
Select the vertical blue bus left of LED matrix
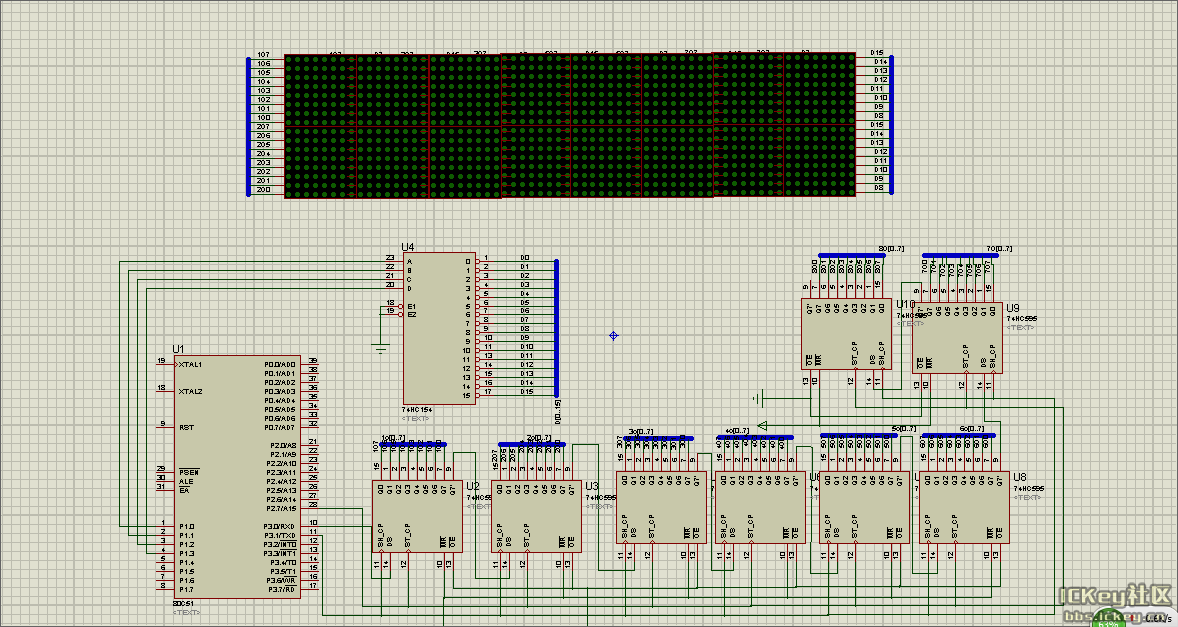[x=249, y=126]
